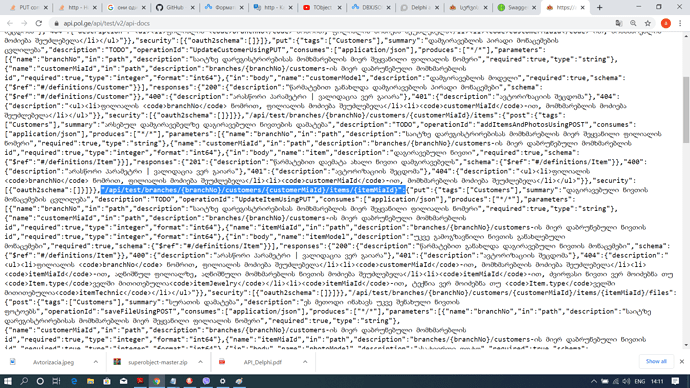690x388 pixels.
Task: Switch to the GitHub tab
Action: (x=175, y=7)
